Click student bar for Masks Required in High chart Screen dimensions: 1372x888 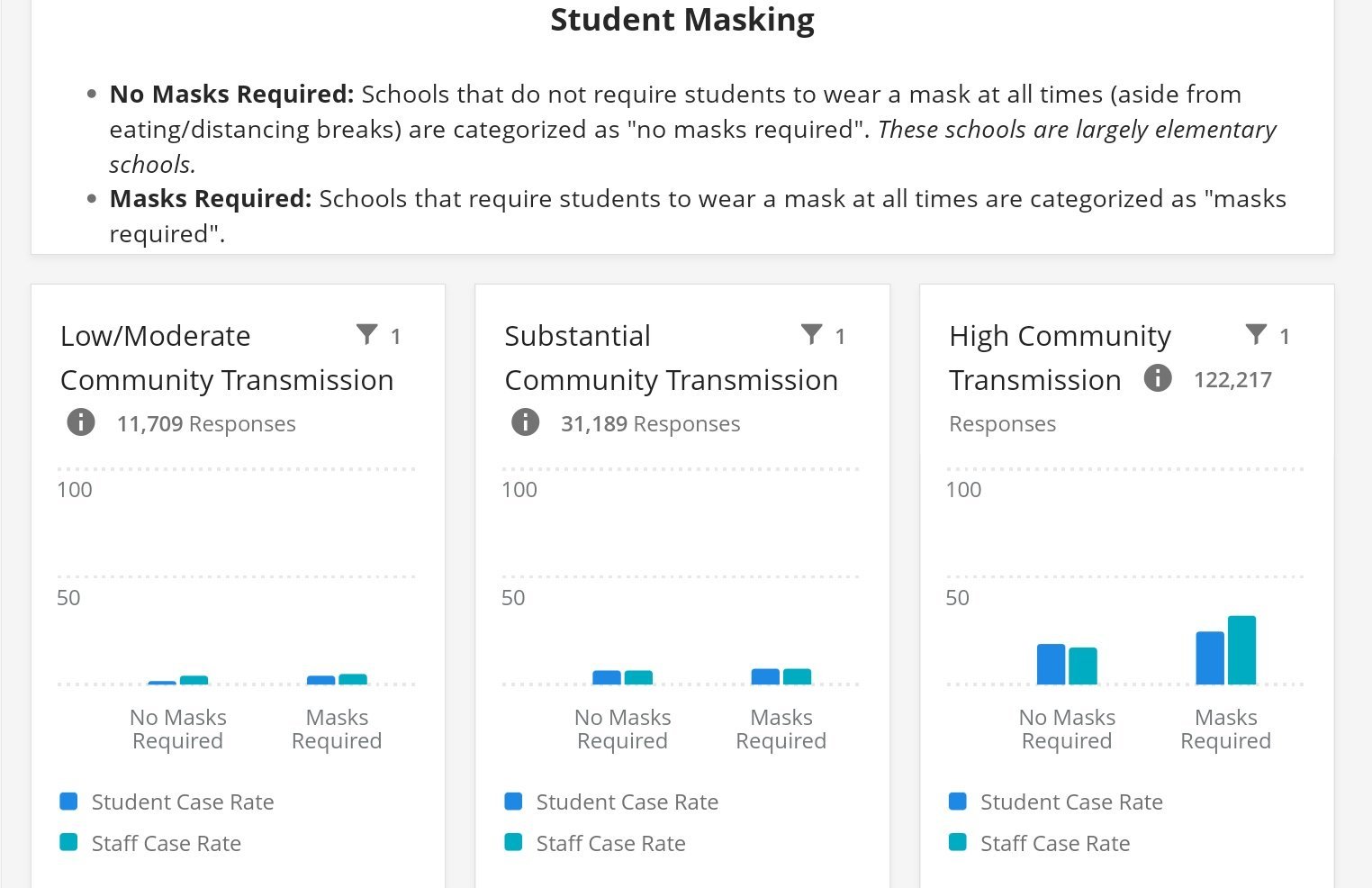[x=1210, y=658]
